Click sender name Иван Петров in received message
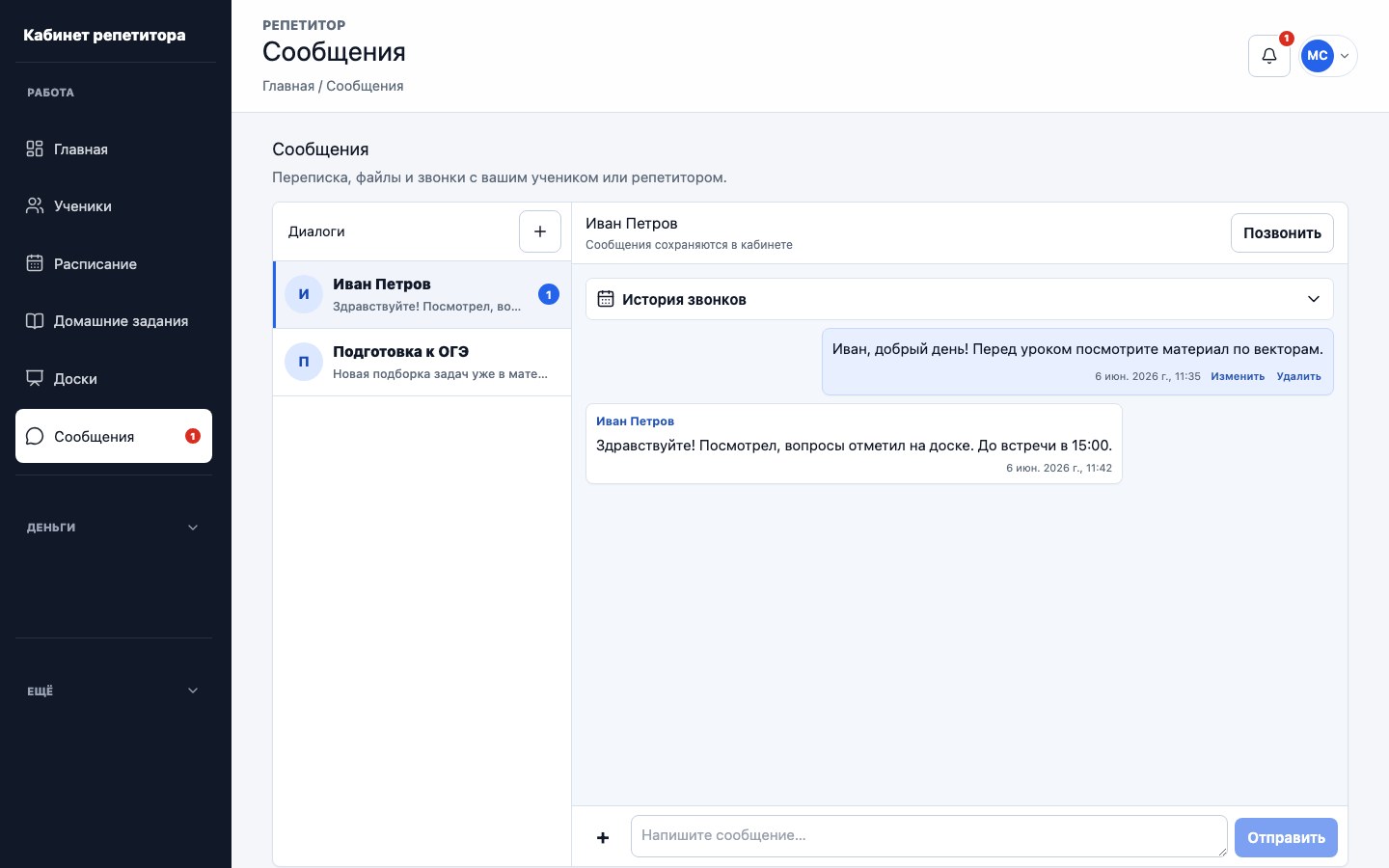 (x=635, y=421)
